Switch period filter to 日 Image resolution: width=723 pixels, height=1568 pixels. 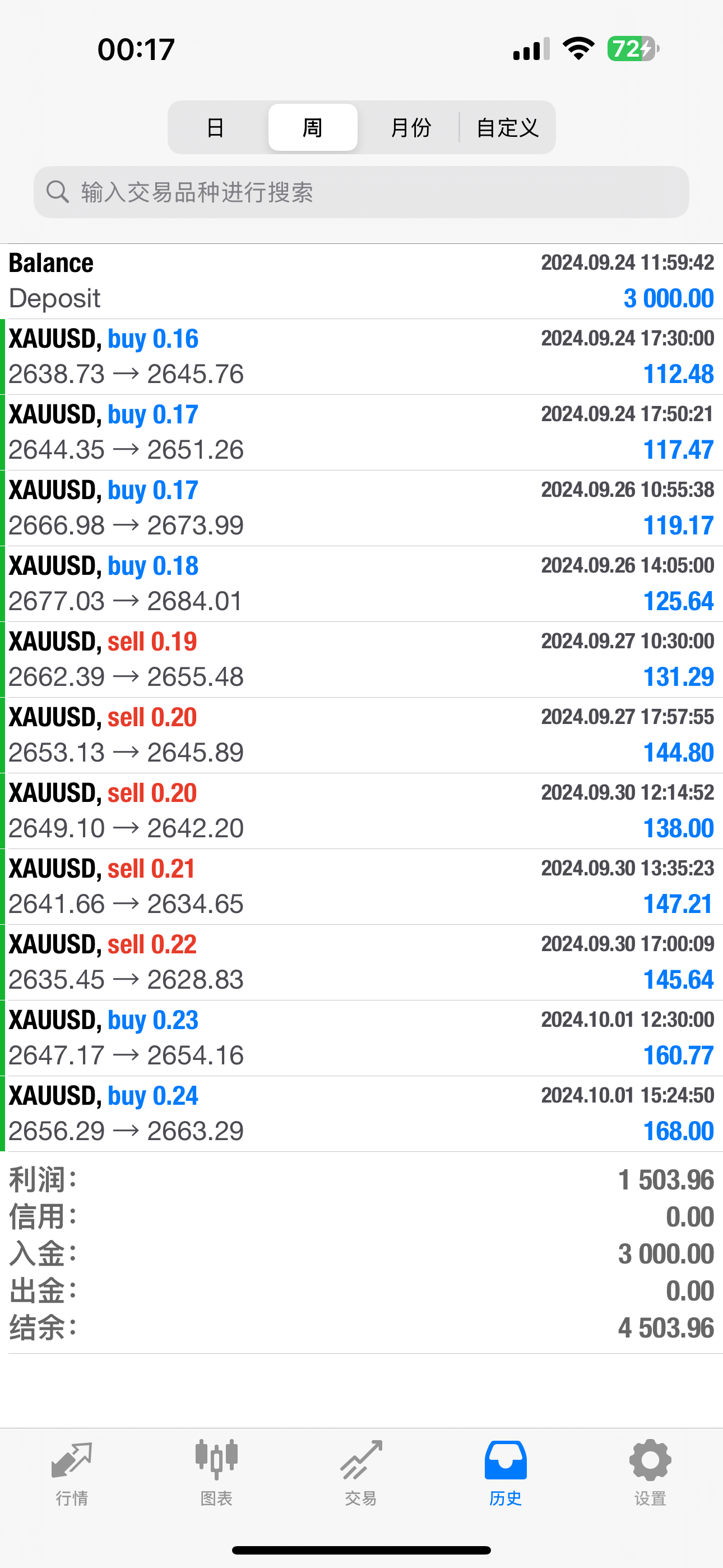215,127
